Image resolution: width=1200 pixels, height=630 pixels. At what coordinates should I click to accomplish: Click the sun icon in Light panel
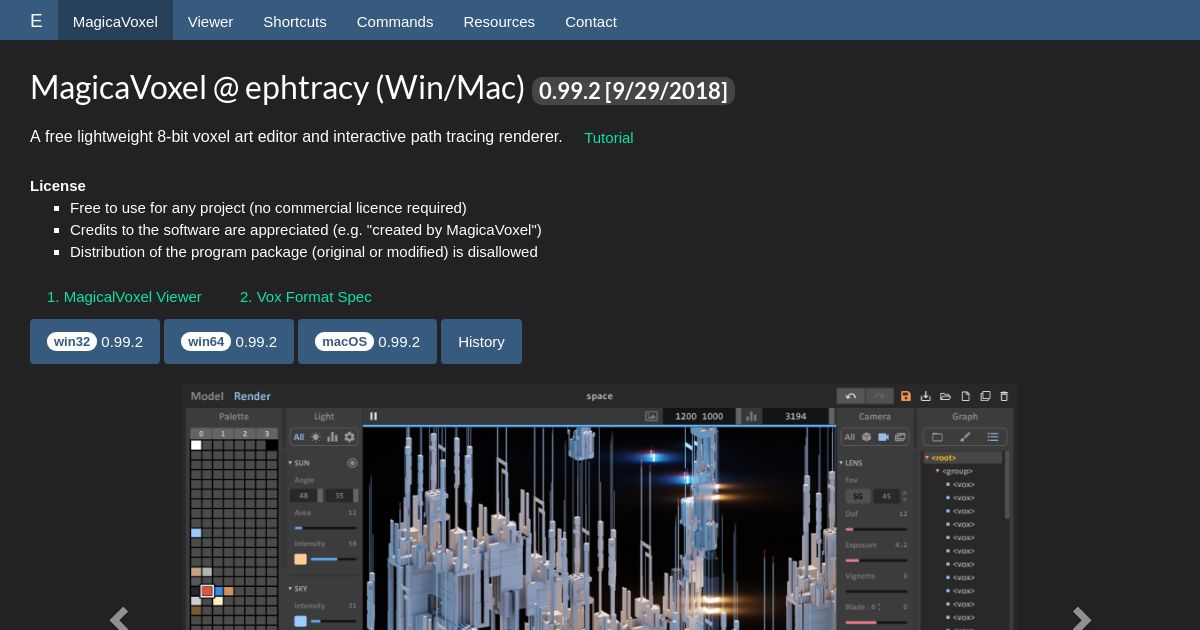tap(316, 437)
